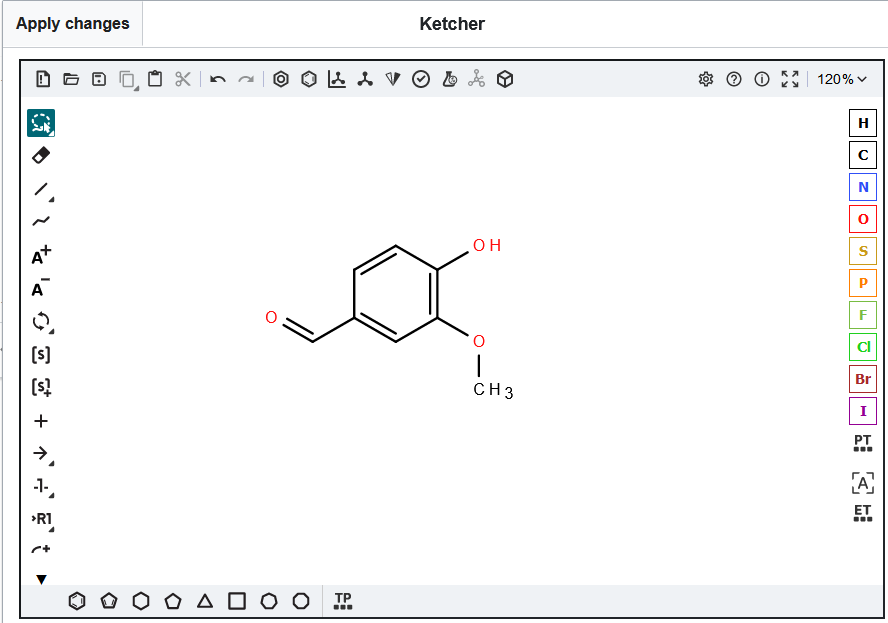Click the Charge Plus tool
Image resolution: width=888 pixels, height=623 pixels.
pos(41,256)
